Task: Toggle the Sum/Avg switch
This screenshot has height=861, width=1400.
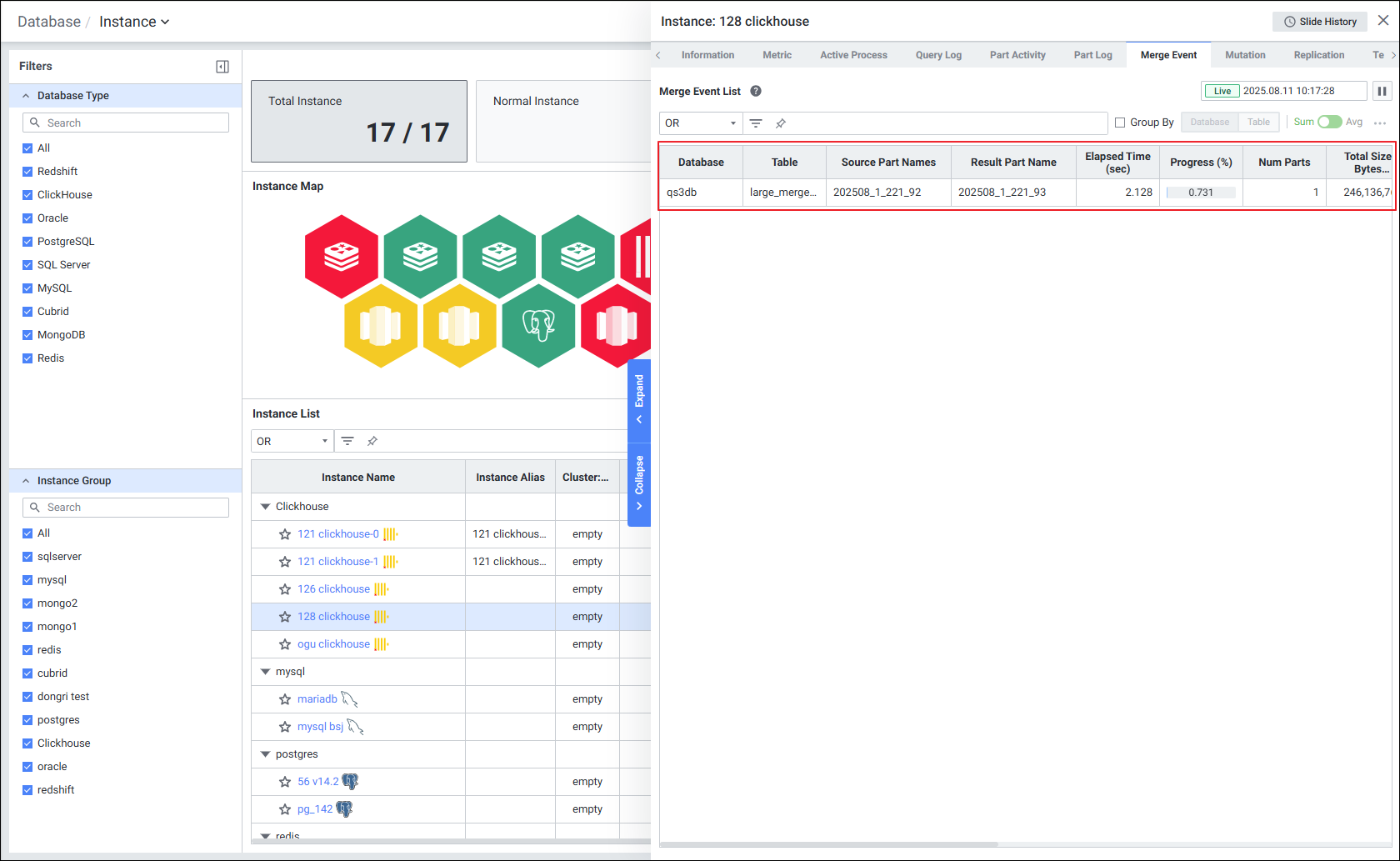Action: click(x=1329, y=122)
